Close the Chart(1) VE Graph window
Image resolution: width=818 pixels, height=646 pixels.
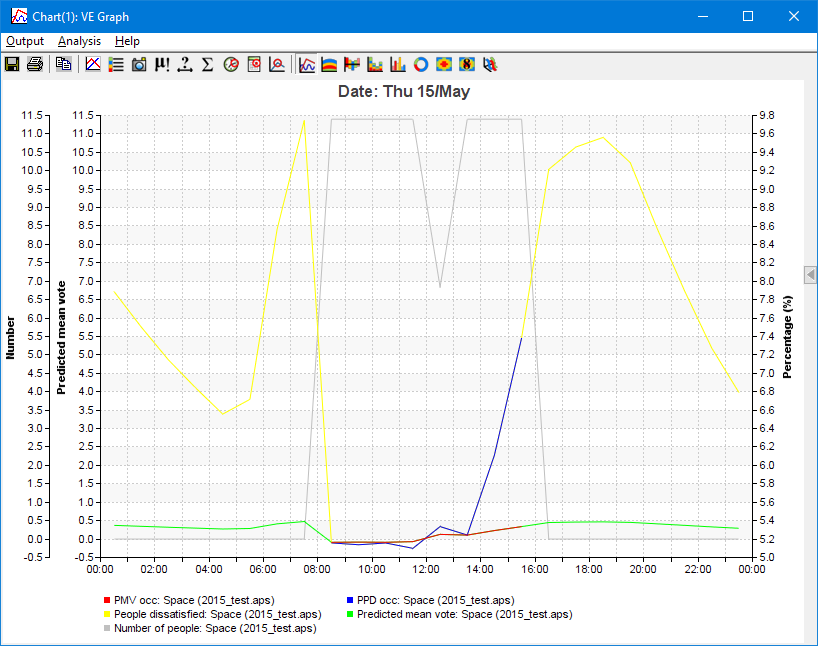(x=793, y=16)
